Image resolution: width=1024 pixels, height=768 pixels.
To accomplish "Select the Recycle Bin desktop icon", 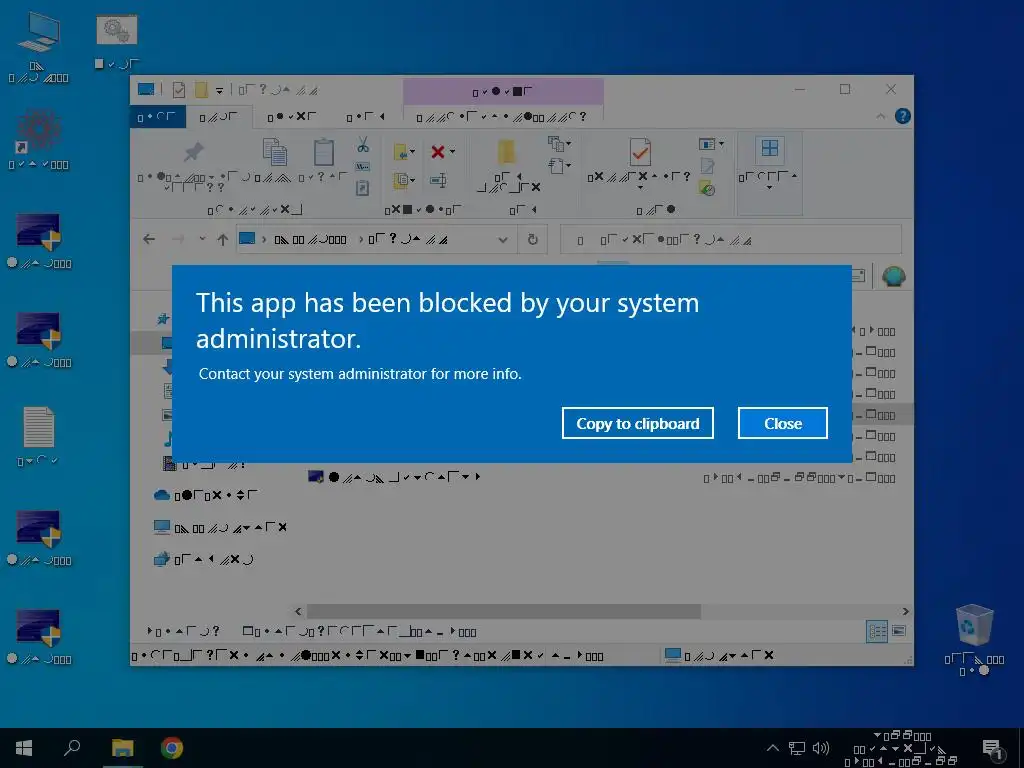I will point(974,640).
